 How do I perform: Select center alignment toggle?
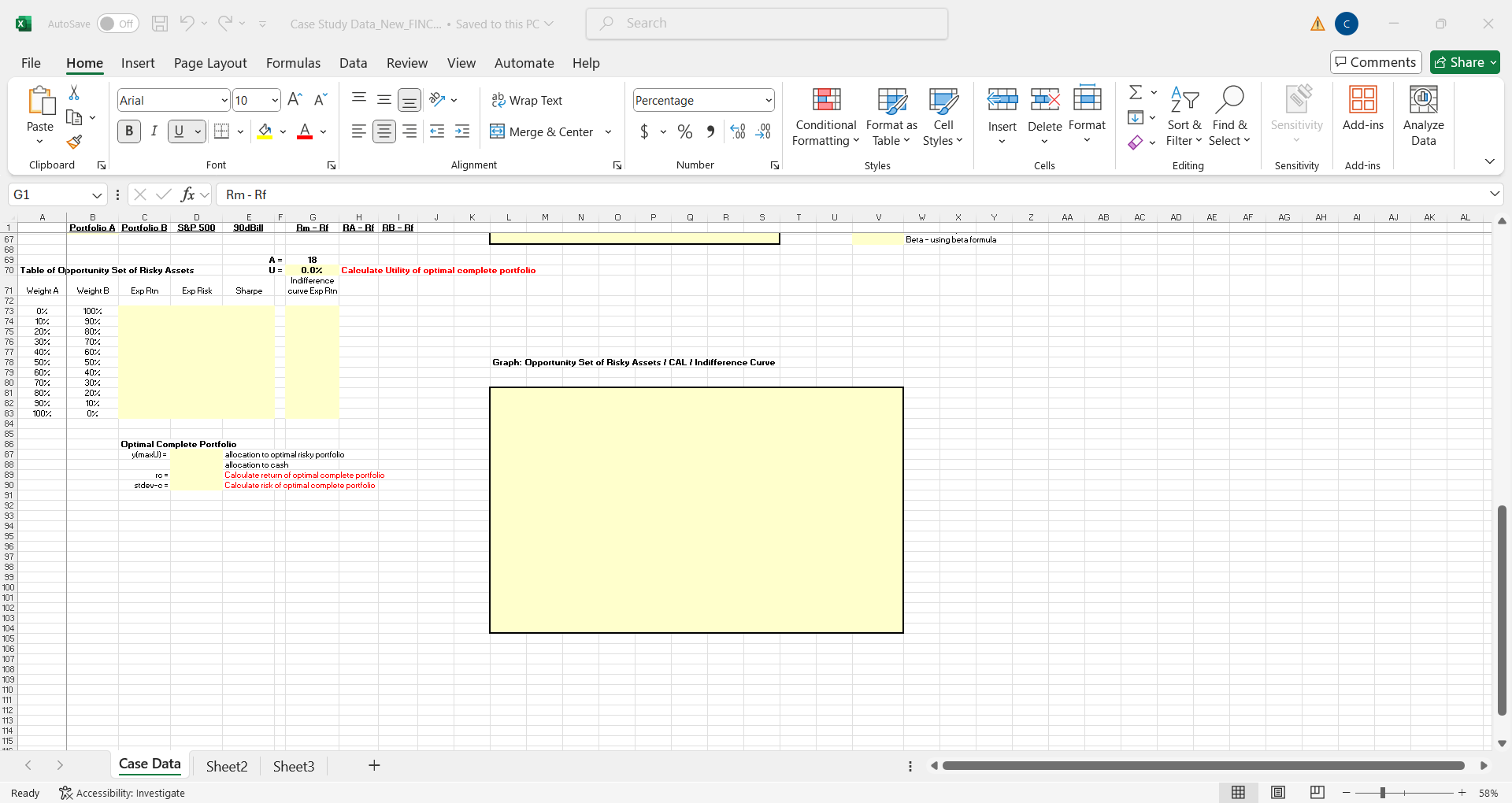[384, 131]
